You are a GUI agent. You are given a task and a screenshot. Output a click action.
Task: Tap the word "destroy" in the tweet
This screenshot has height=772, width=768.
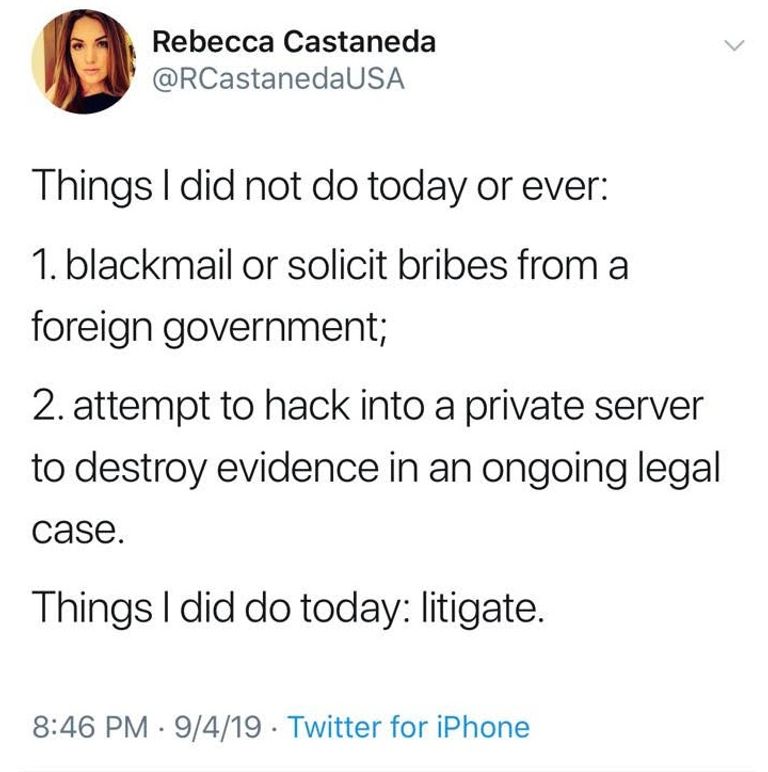click(150, 466)
